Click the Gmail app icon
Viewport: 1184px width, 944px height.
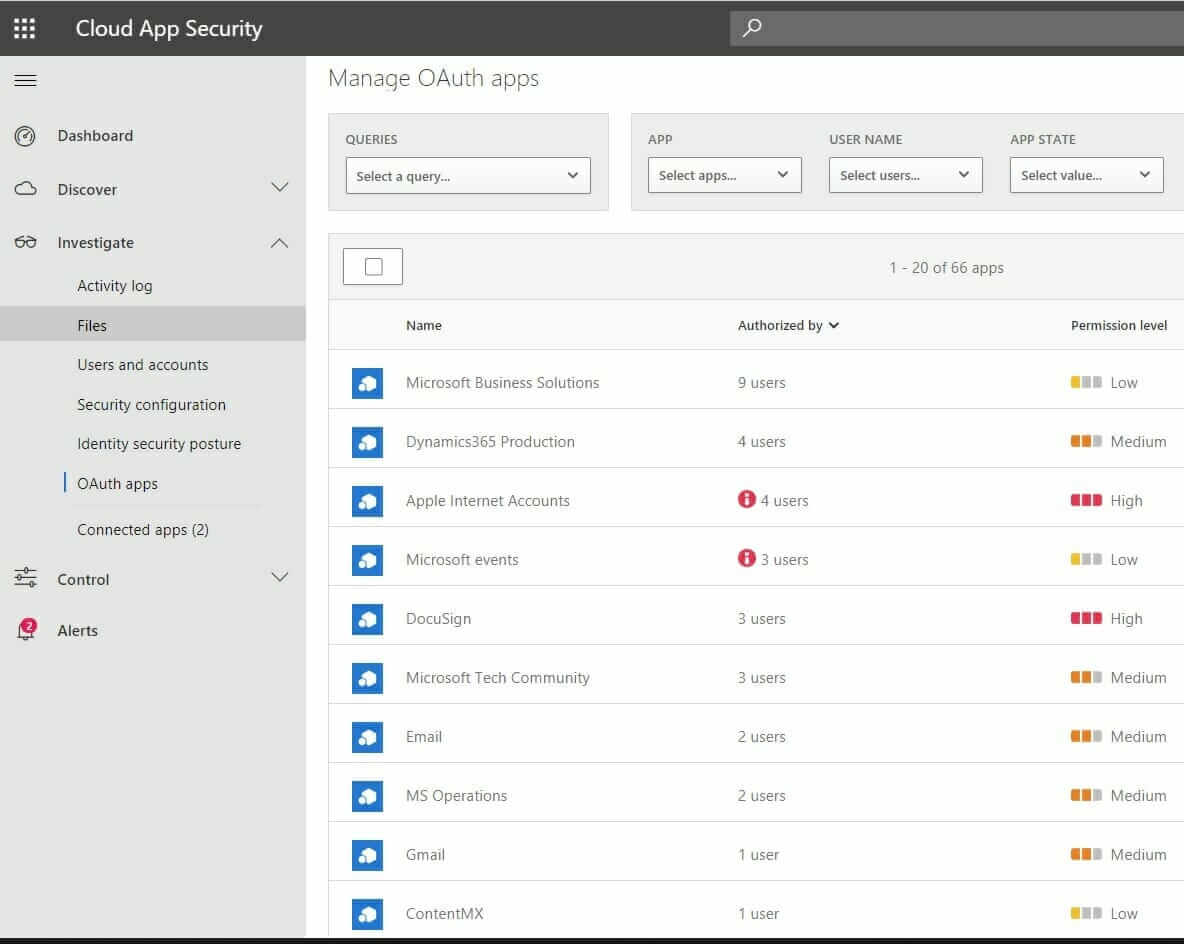click(x=367, y=854)
